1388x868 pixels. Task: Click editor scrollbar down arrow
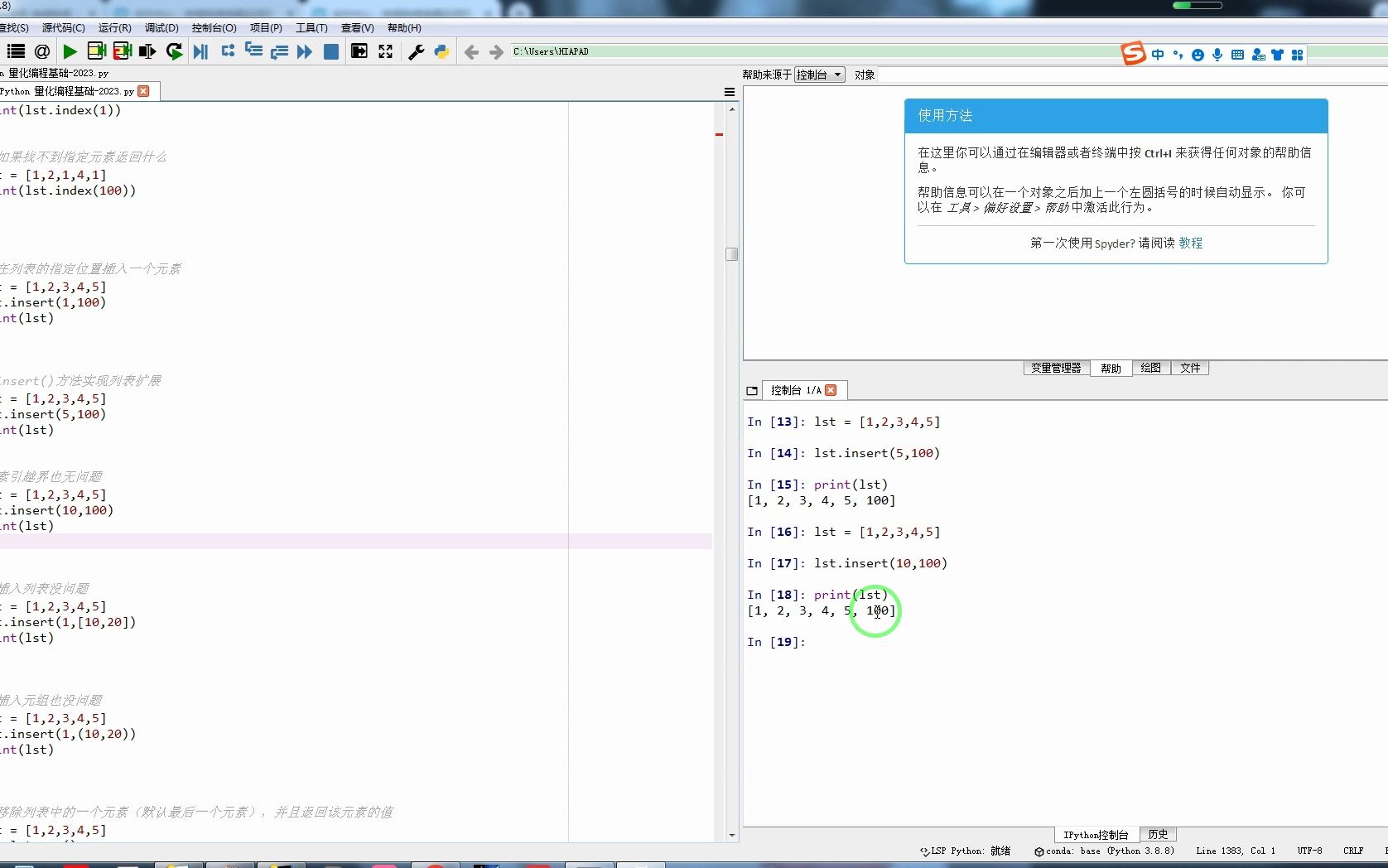[x=731, y=836]
